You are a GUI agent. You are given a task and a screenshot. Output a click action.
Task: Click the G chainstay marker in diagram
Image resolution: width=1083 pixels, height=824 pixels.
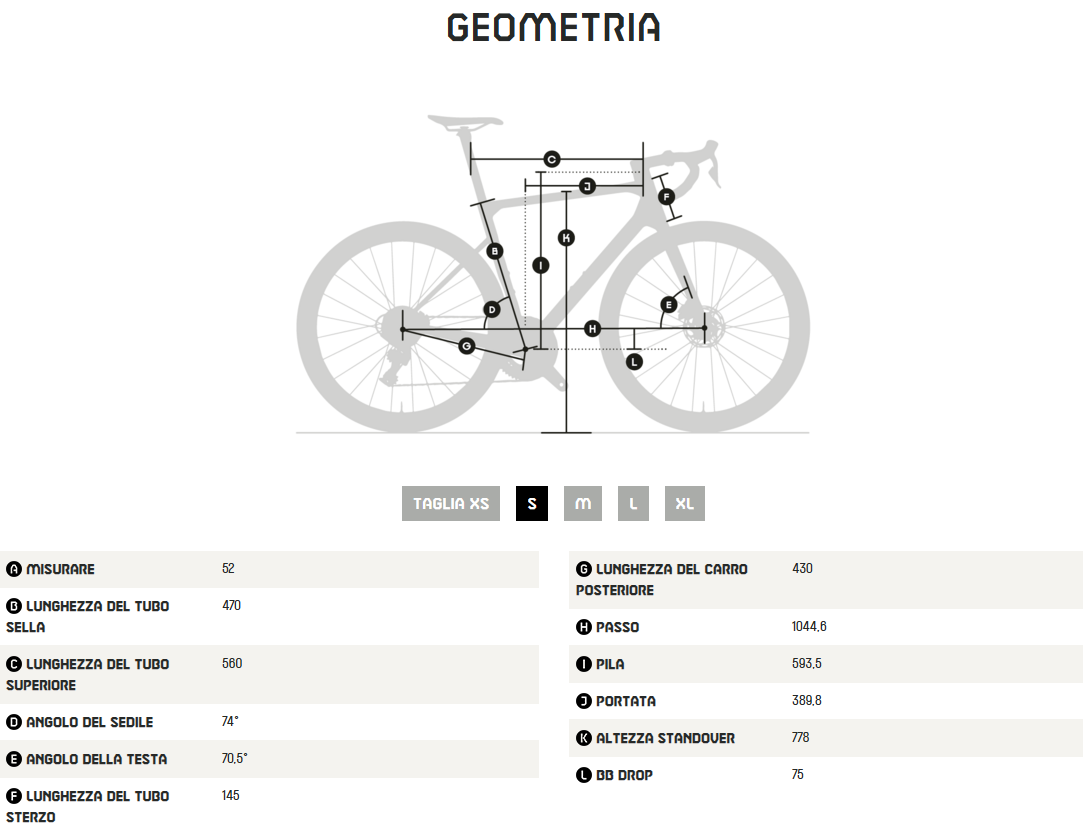(466, 345)
